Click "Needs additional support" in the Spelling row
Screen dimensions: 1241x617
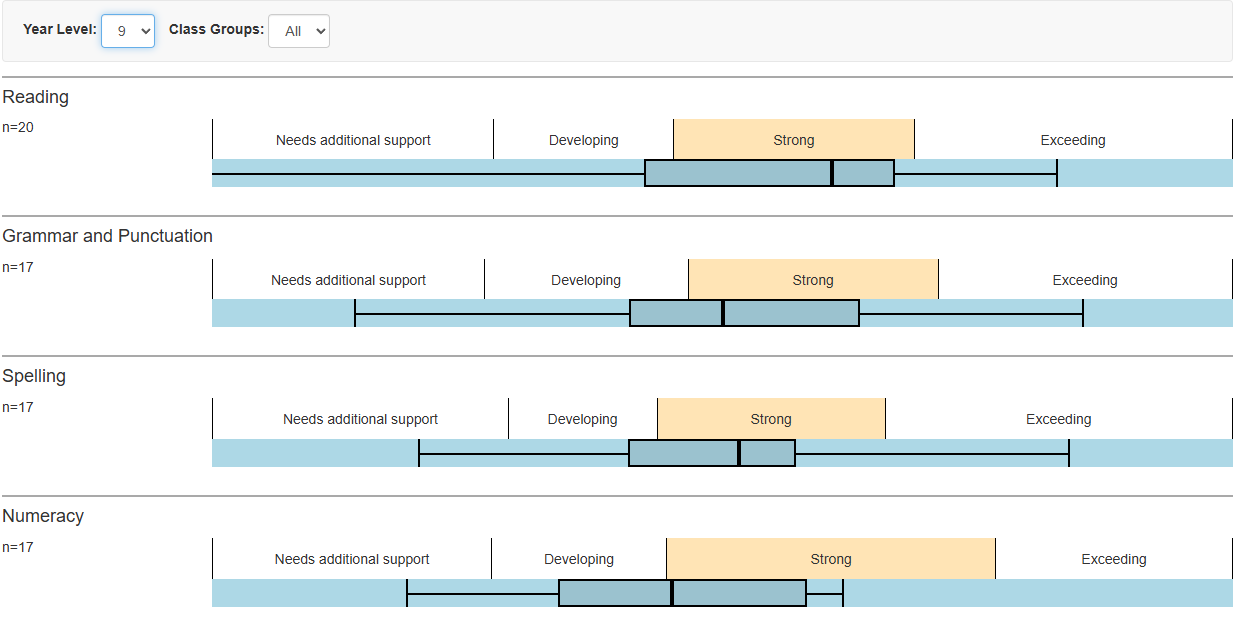click(361, 419)
